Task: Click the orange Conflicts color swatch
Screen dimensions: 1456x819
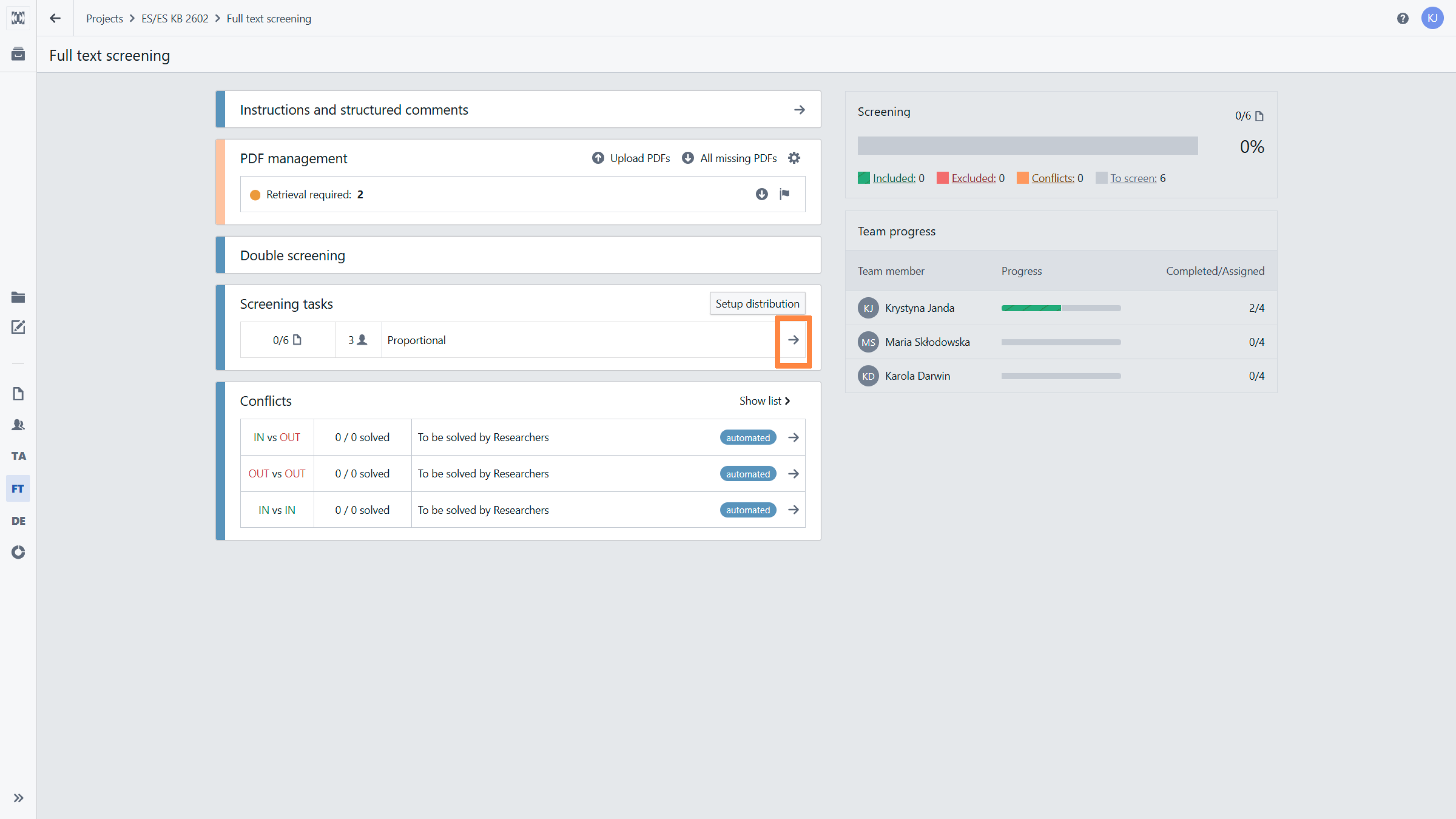Action: (x=1023, y=178)
